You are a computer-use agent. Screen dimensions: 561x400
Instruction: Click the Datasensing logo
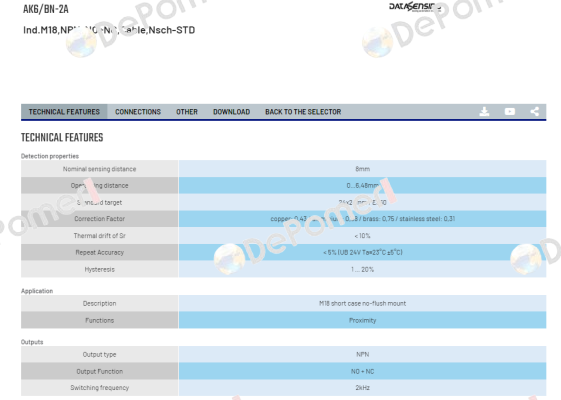tap(415, 6)
